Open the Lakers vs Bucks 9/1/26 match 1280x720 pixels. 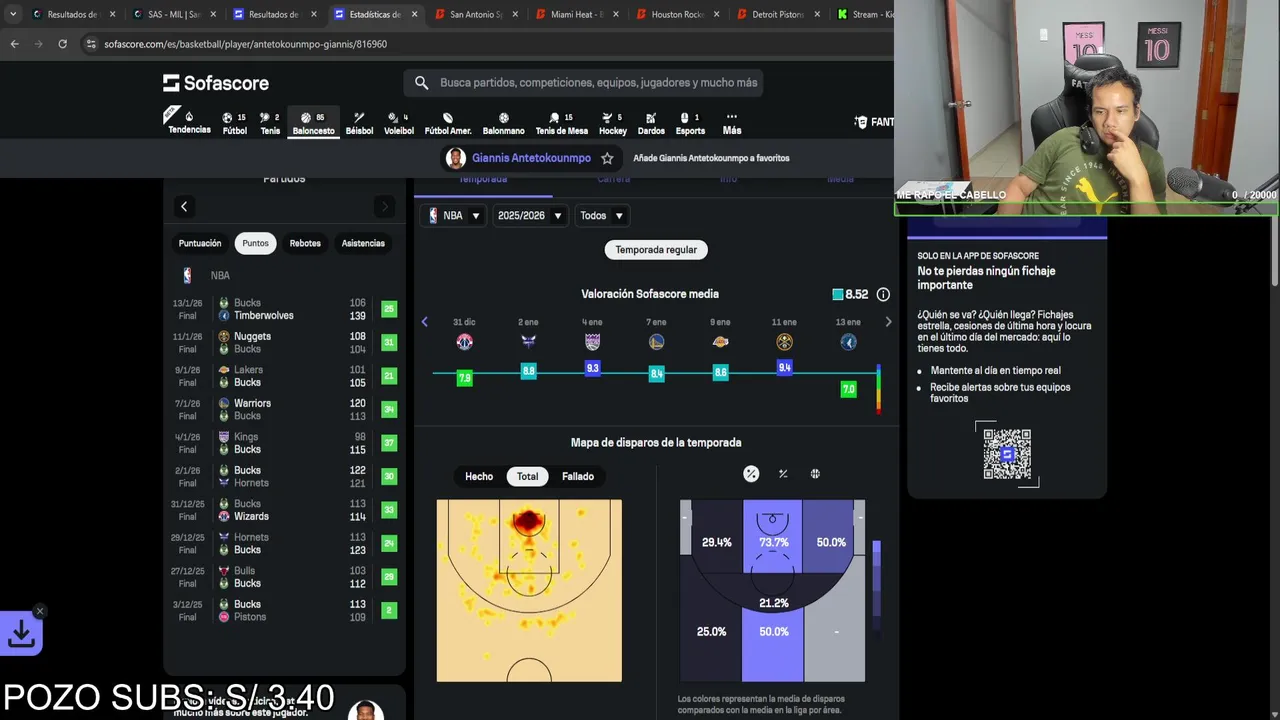pyautogui.click(x=284, y=376)
